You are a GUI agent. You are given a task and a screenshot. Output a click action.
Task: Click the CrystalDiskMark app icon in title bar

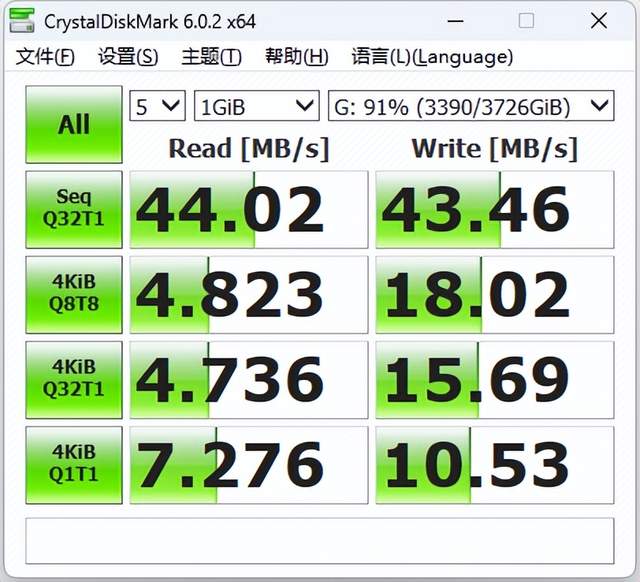22,20
